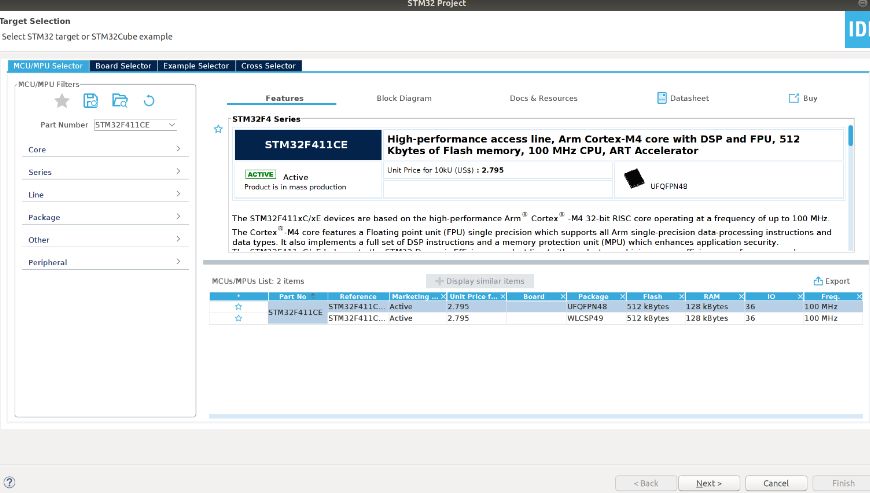Hide the Flash column via X
Image resolution: width=870 pixels, height=493 pixels.
click(681, 297)
